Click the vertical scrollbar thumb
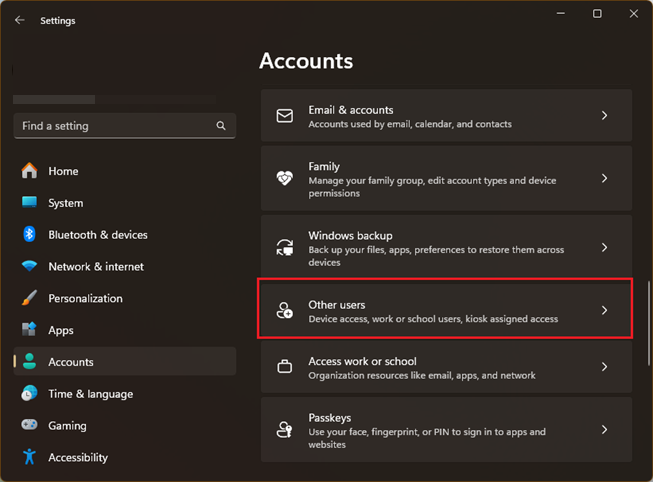Image resolution: width=653 pixels, height=482 pixels. point(648,323)
